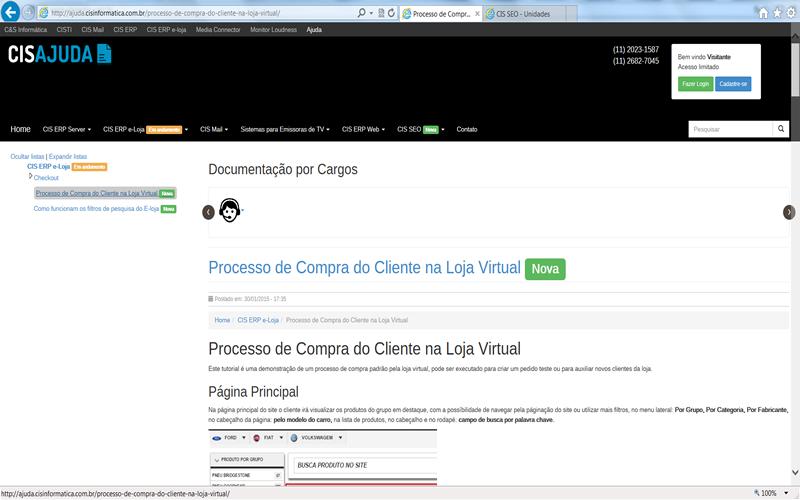
Task: Click the browser Forward arrow button
Action: coord(29,12)
